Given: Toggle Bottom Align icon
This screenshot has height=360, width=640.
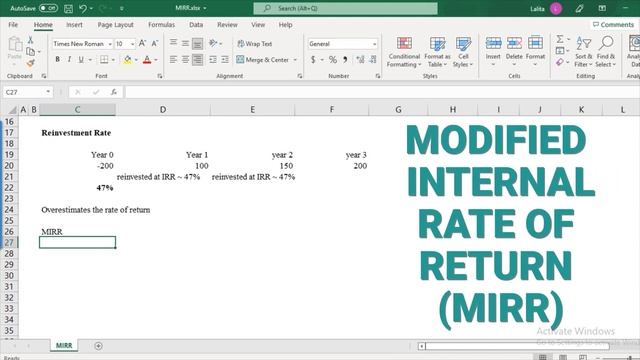Looking at the screenshot, I should 198,43.
